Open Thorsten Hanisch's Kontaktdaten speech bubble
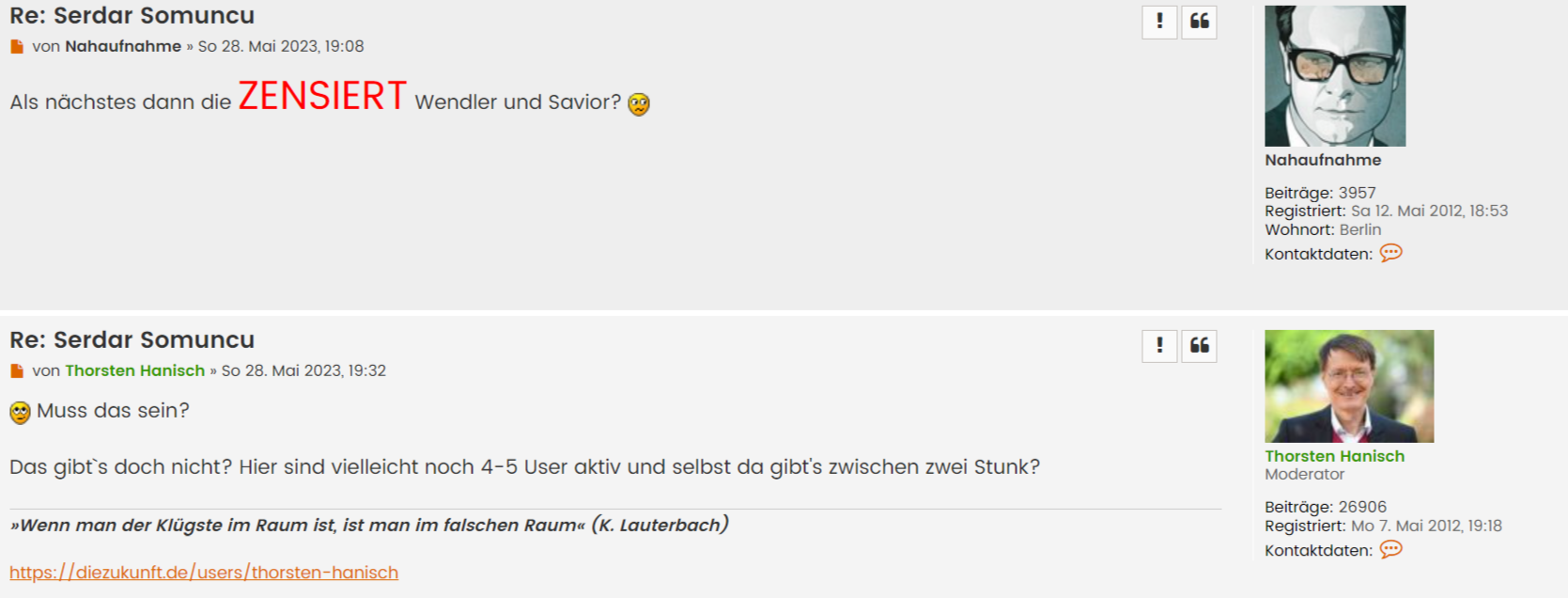This screenshot has width=1568, height=598. click(x=1390, y=549)
